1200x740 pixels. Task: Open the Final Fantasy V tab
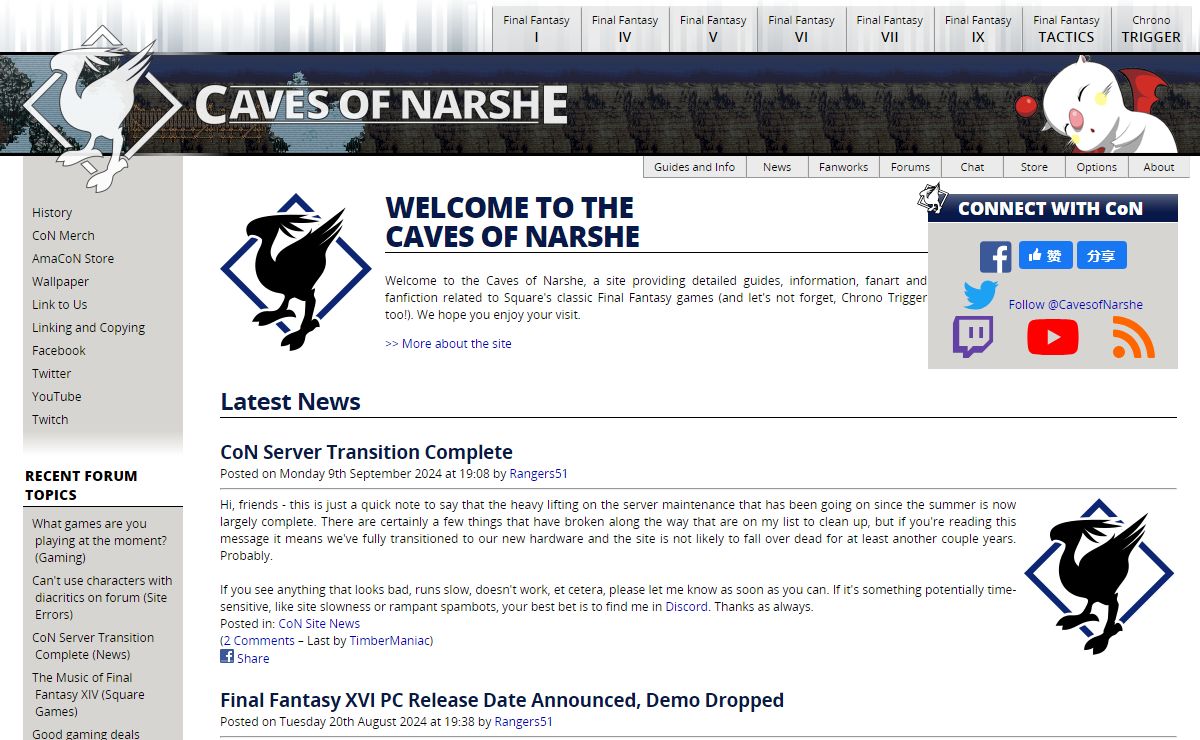(x=713, y=29)
